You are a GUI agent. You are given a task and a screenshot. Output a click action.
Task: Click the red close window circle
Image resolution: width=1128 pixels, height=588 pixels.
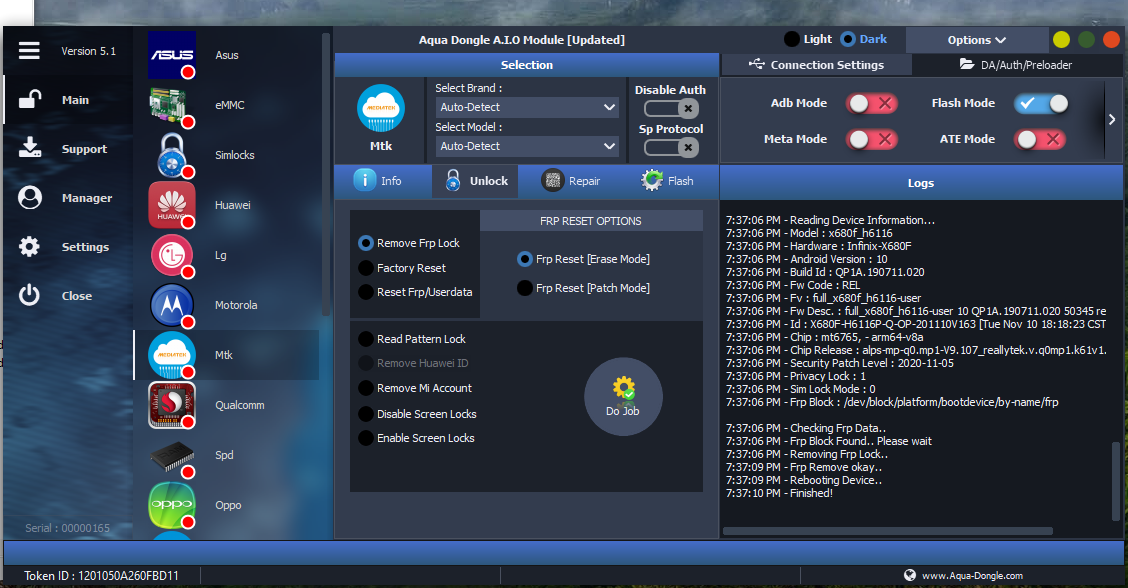pyautogui.click(x=1111, y=40)
